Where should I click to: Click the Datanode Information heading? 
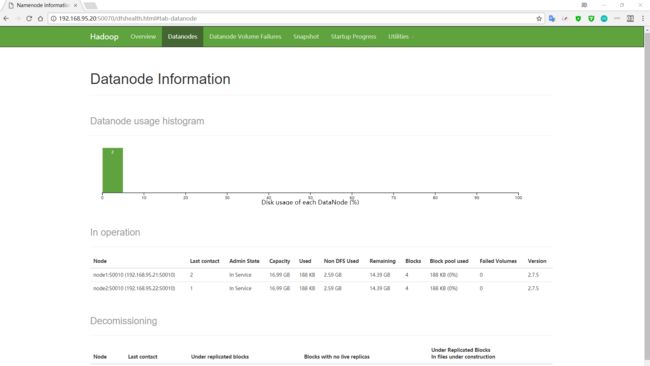tap(160, 79)
